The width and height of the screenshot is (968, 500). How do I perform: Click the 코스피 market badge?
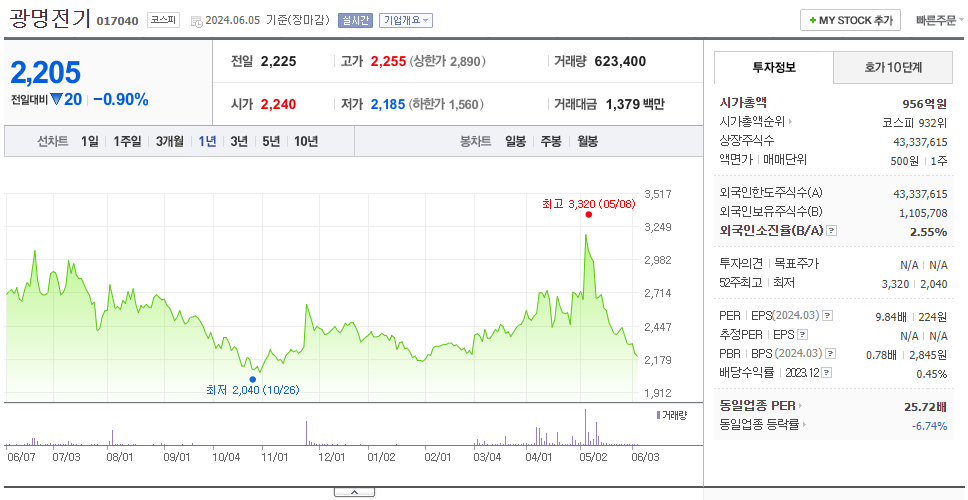[x=163, y=20]
